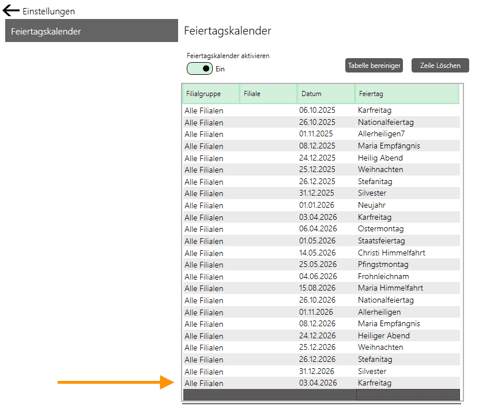479x416 pixels.
Task: Select the empty dark row below the table
Action: point(321,395)
